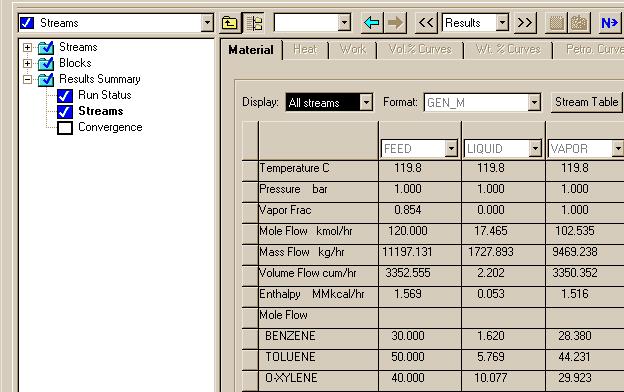Click the Pressure bar row label

click(293, 189)
